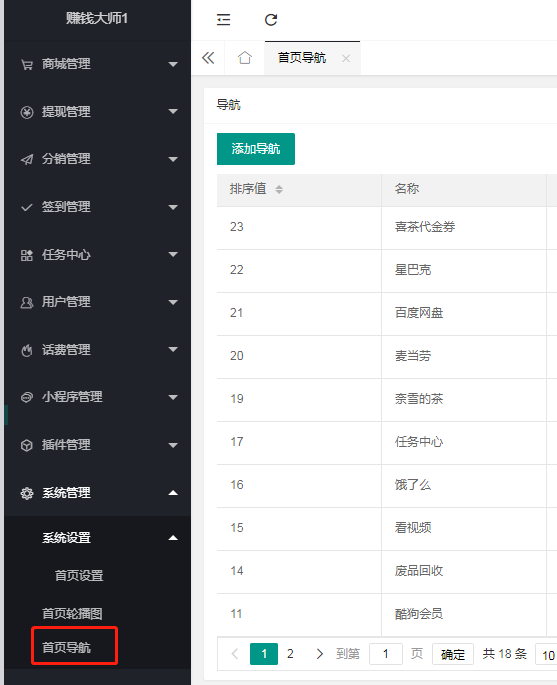Image resolution: width=557 pixels, height=685 pixels.
Task: Close the 首页导航 tab
Action: tap(346, 58)
